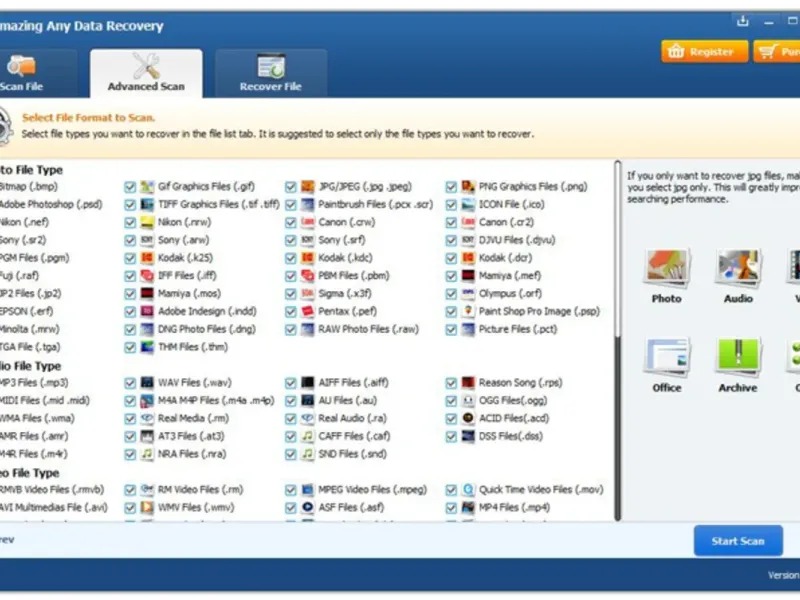Click the TIFF Graphics Files icon
Viewport: 800px width, 600px height.
coord(147,205)
